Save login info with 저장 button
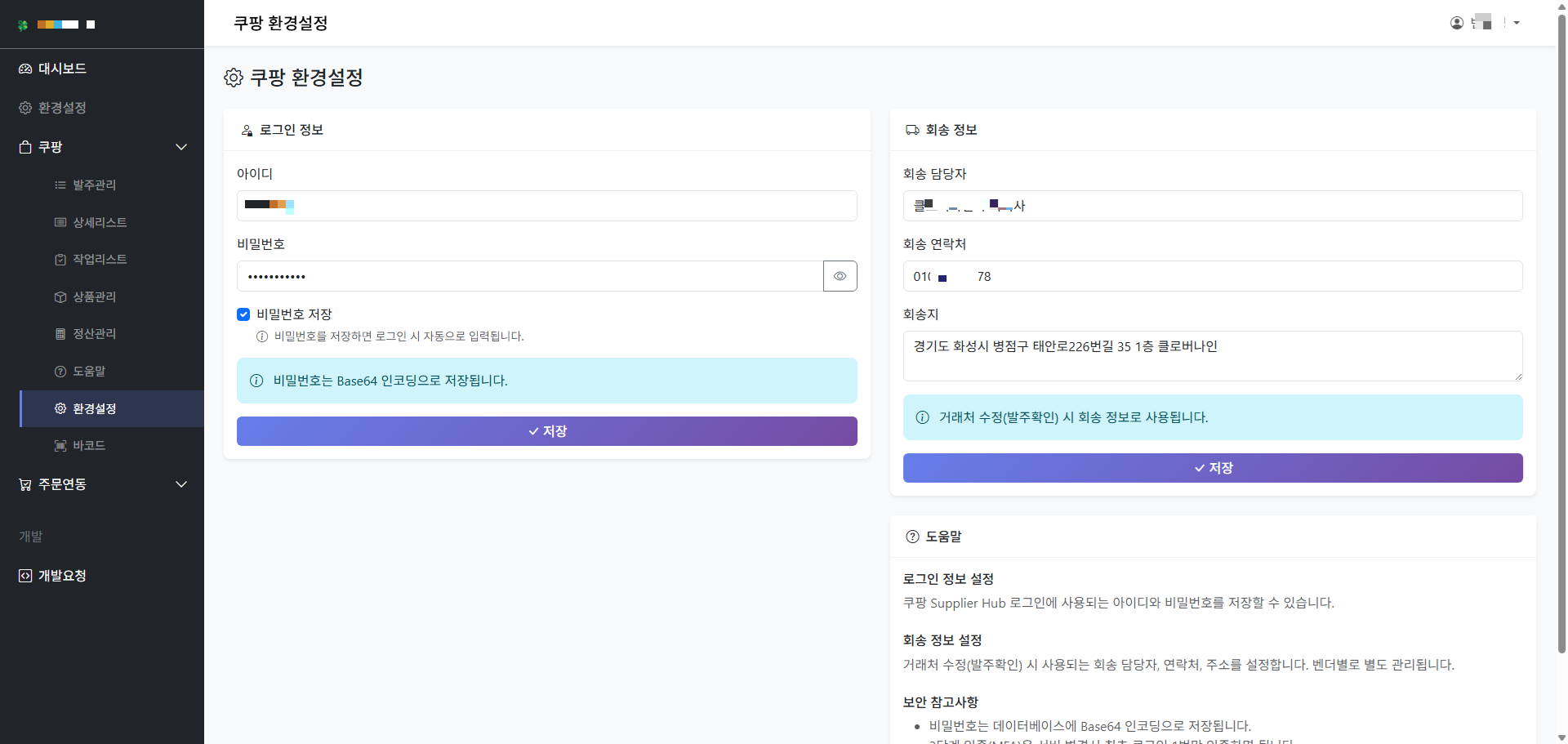The width and height of the screenshot is (1568, 744). (547, 431)
